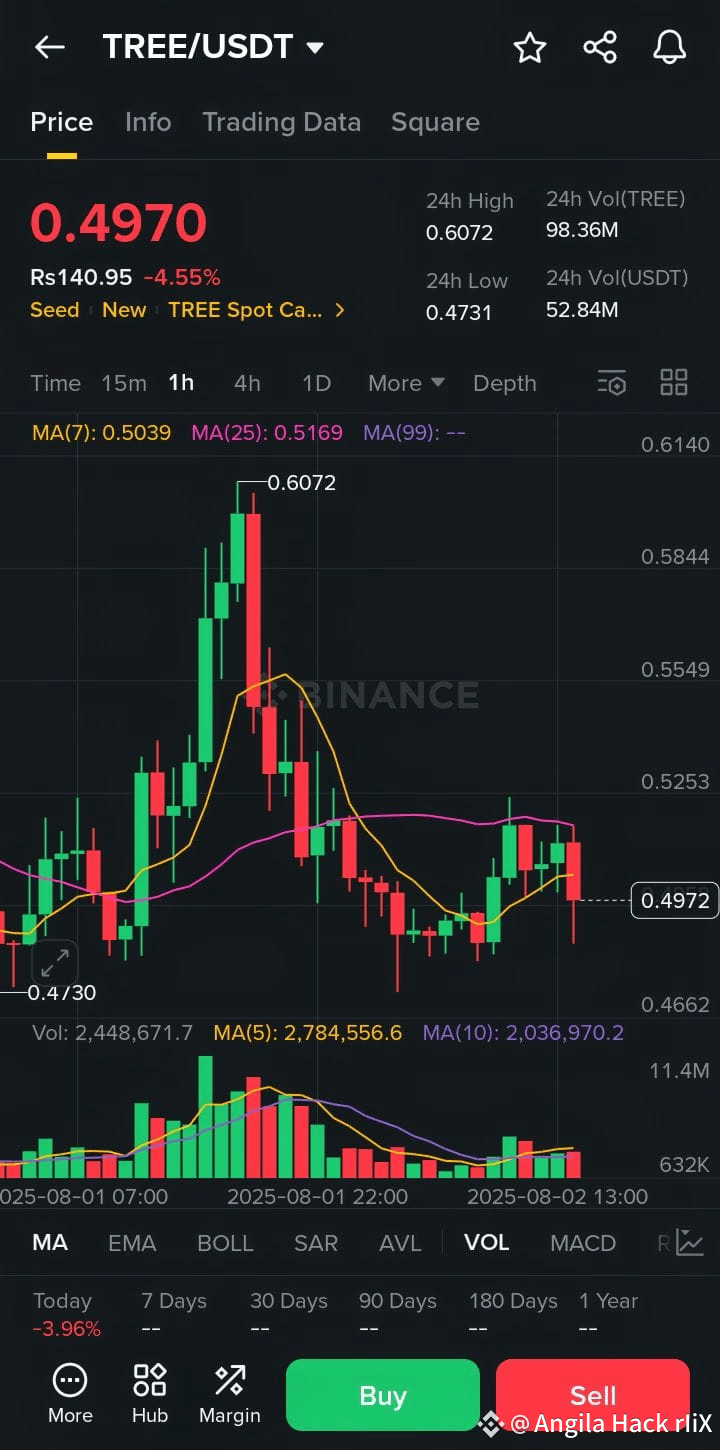Select the 15m interval
720x1450 pixels.
[x=124, y=383]
